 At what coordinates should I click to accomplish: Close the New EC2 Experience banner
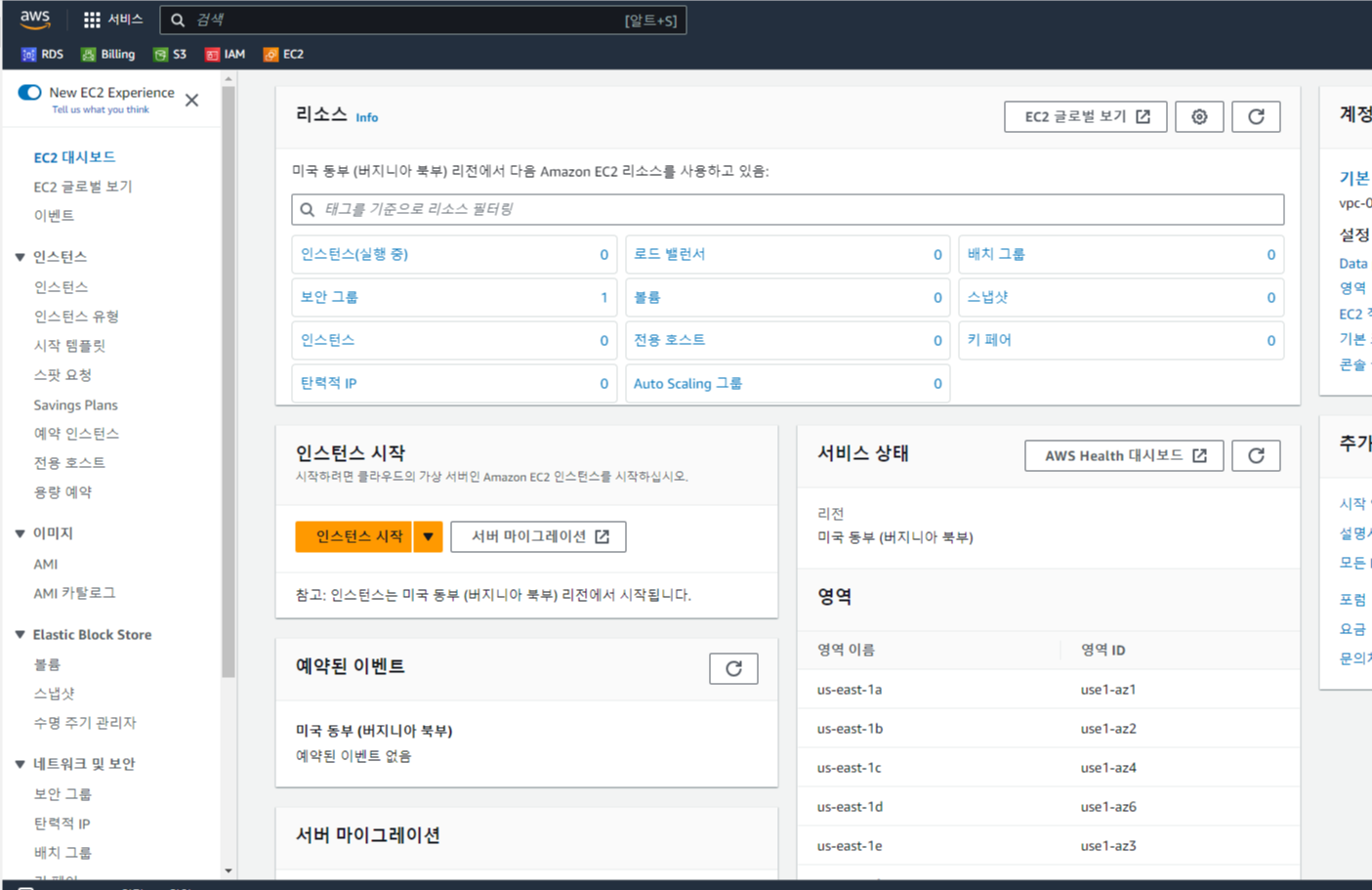(x=192, y=100)
